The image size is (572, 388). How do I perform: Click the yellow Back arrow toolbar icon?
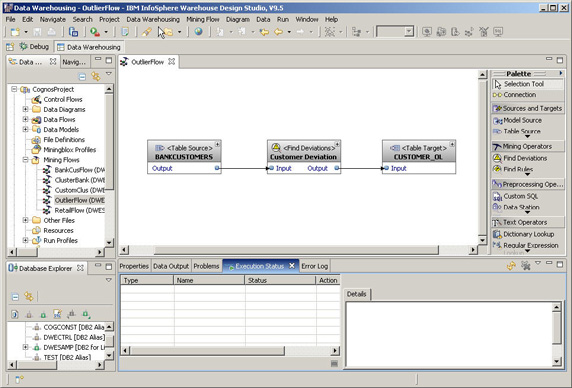[x=278, y=32]
